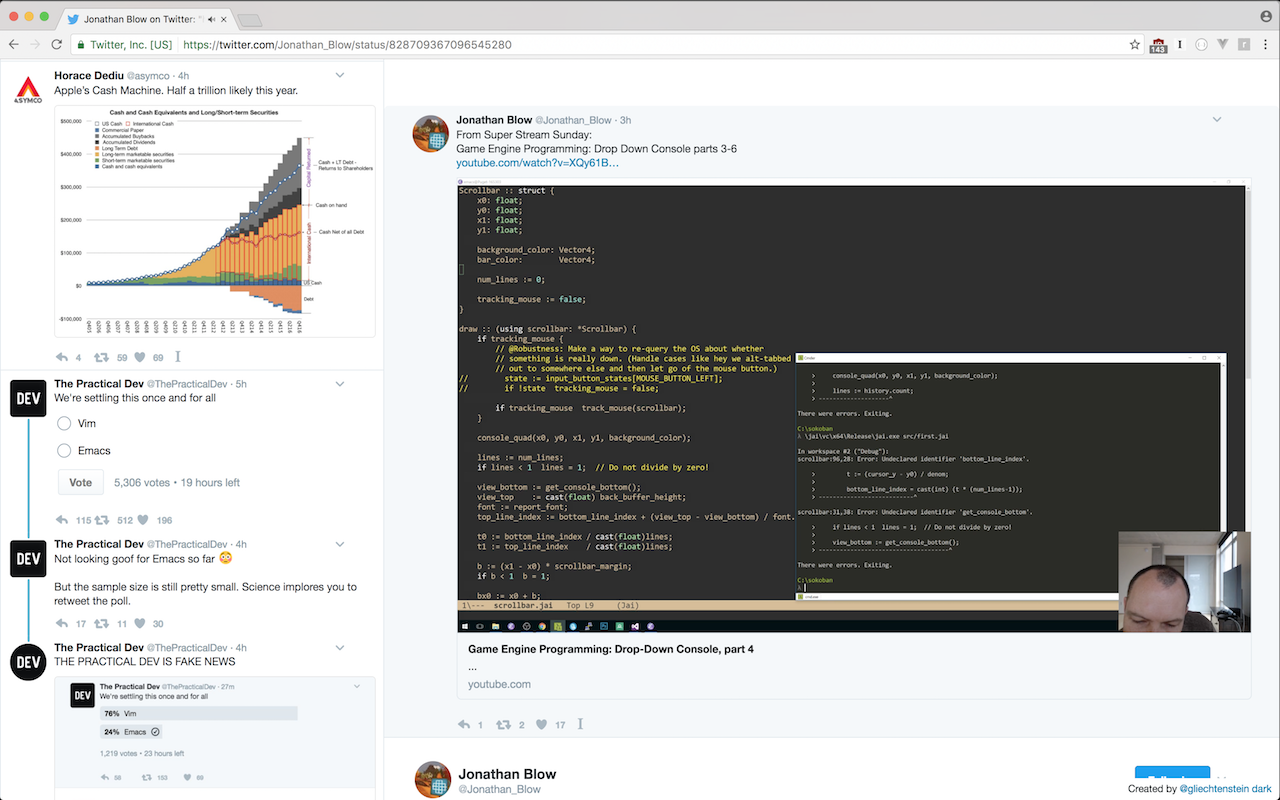The width and height of the screenshot is (1280, 800).
Task: Like Horace Dediu's tweet
Action: (141, 357)
